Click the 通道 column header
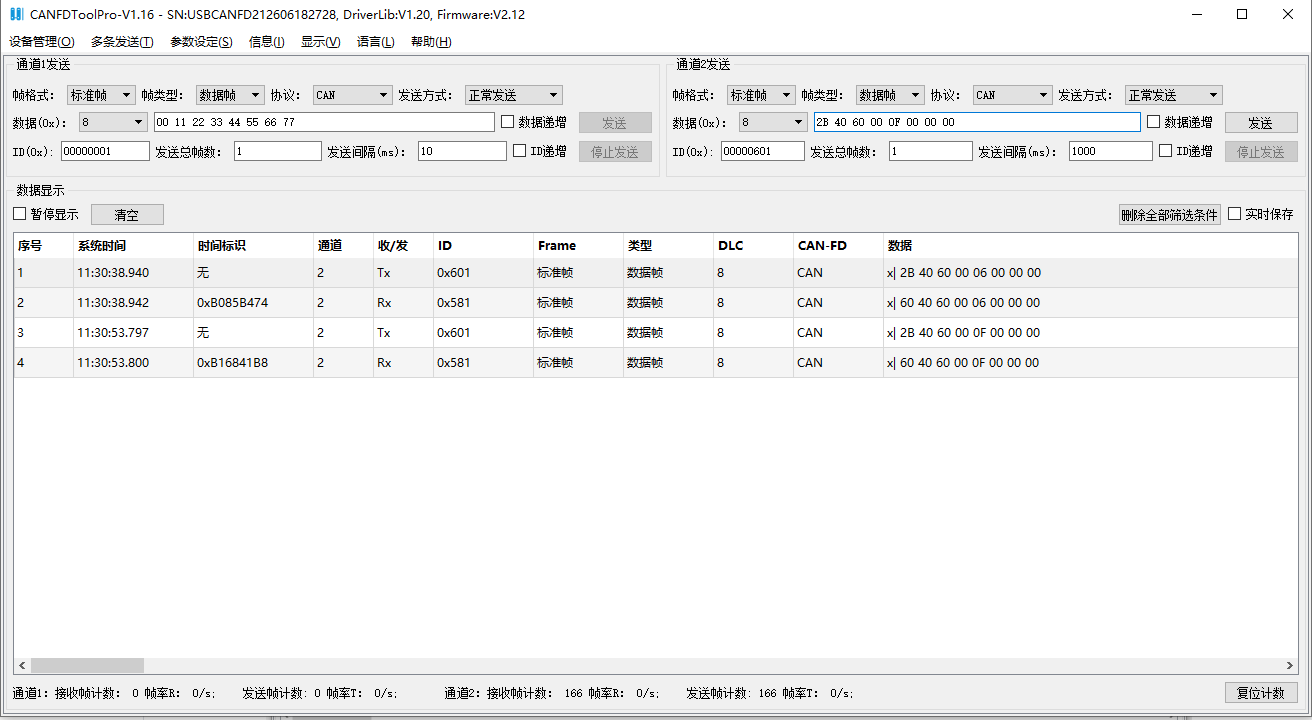The image size is (1312, 720). (344, 245)
